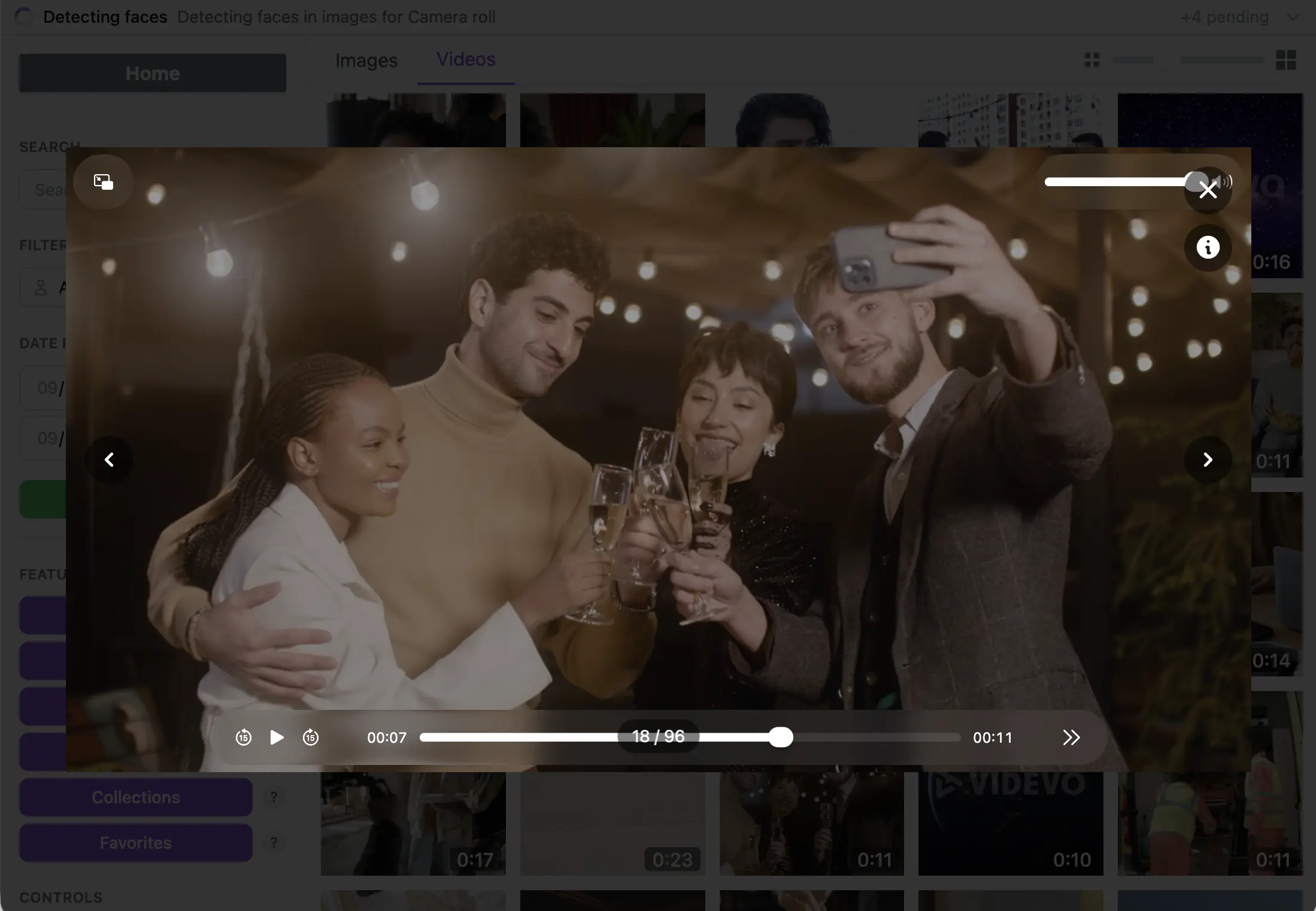Open the 0:23 video thumbnail
This screenshot has height=911, width=1316.
pos(612,824)
